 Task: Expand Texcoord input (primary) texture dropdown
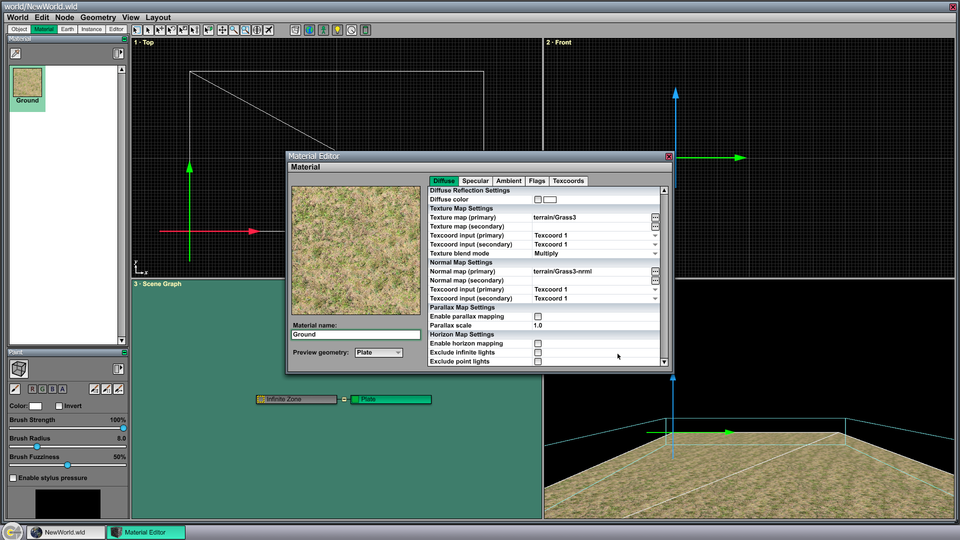(596, 236)
